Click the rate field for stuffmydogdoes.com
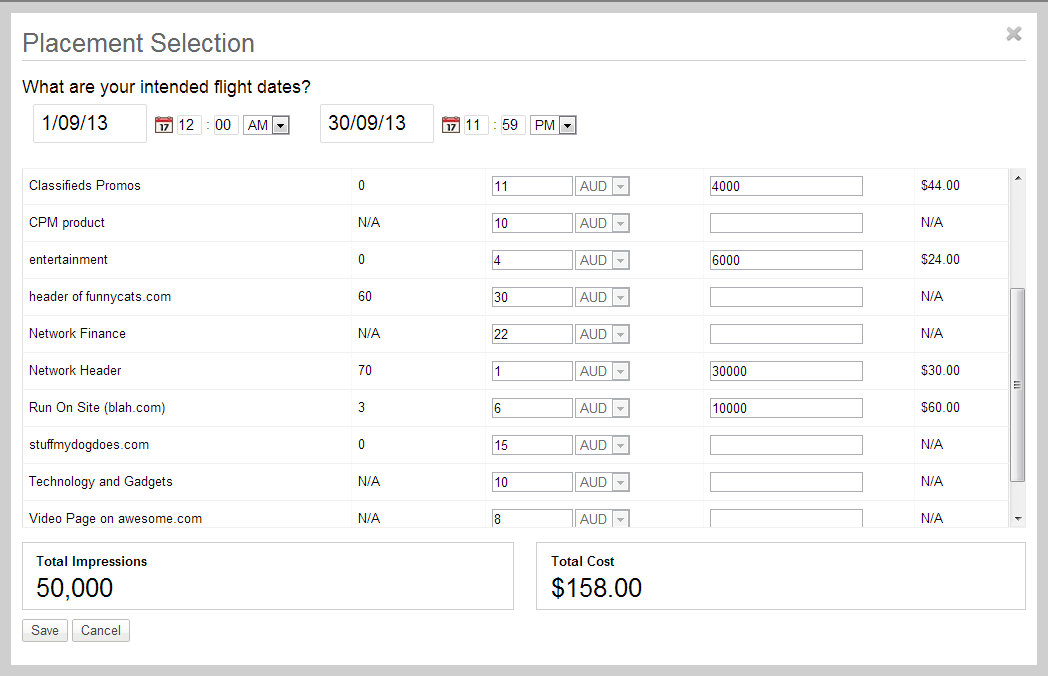This screenshot has width=1048, height=676. (532, 445)
